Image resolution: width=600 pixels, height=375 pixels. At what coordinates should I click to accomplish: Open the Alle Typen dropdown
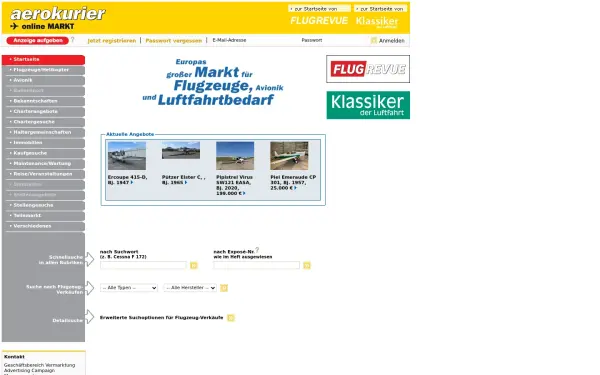pyautogui.click(x=129, y=288)
